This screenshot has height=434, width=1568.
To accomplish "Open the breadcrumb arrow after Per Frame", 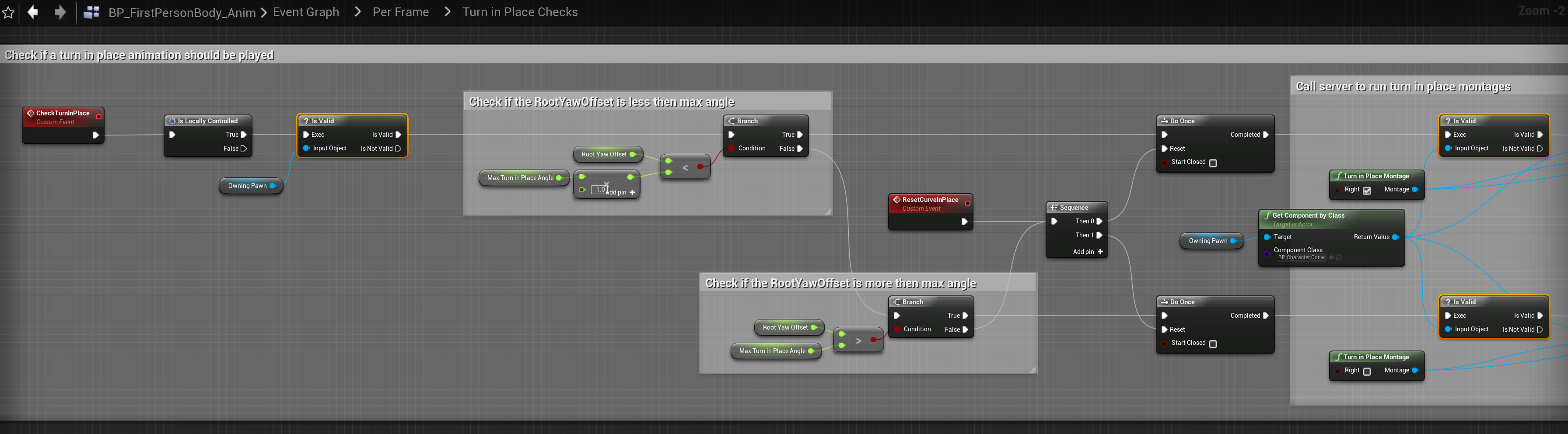I will coord(448,12).
